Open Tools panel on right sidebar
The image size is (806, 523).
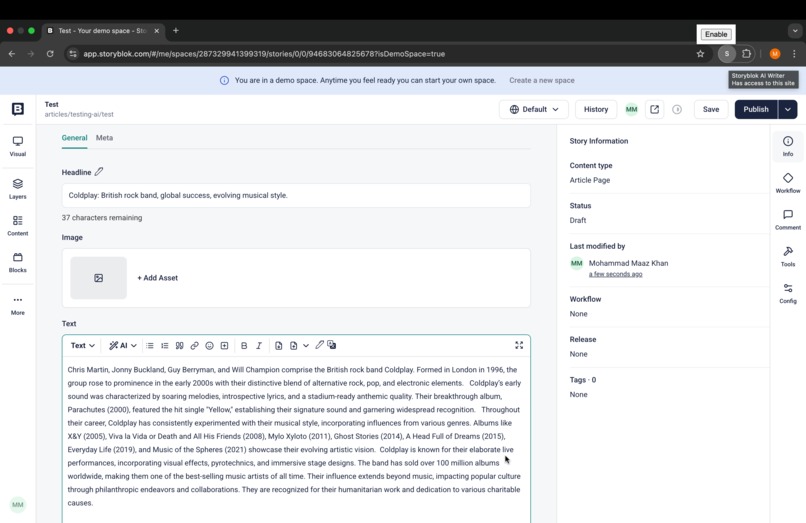(788, 256)
